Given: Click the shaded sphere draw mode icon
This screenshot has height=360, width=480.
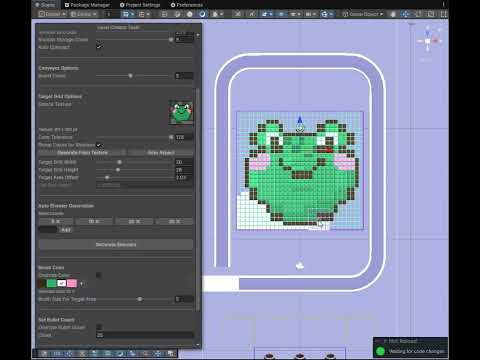Looking at the screenshot, I should pyautogui.click(x=190, y=14).
